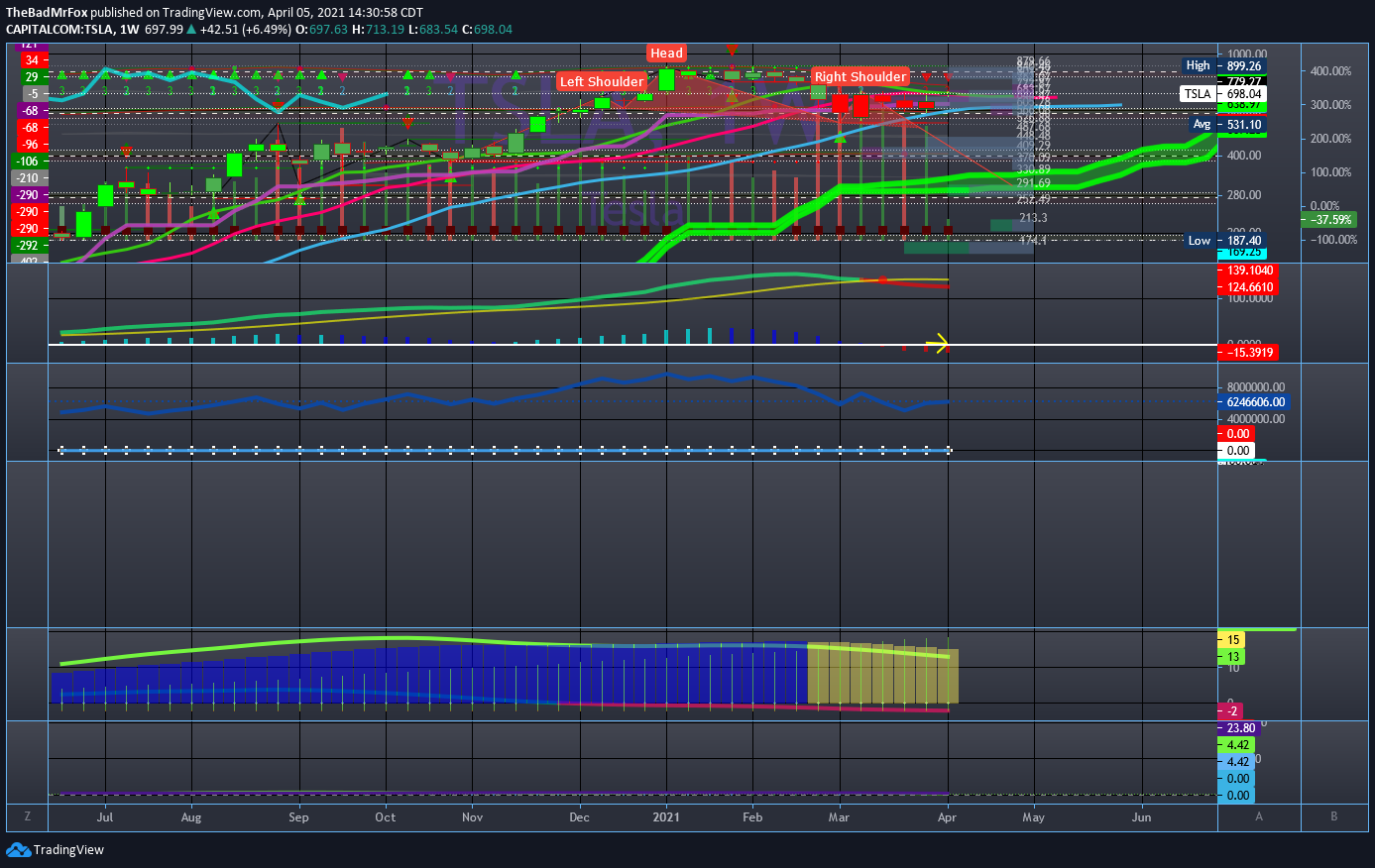1375x868 pixels.
Task: Click the green -292 label on left scale
Action: (29, 246)
